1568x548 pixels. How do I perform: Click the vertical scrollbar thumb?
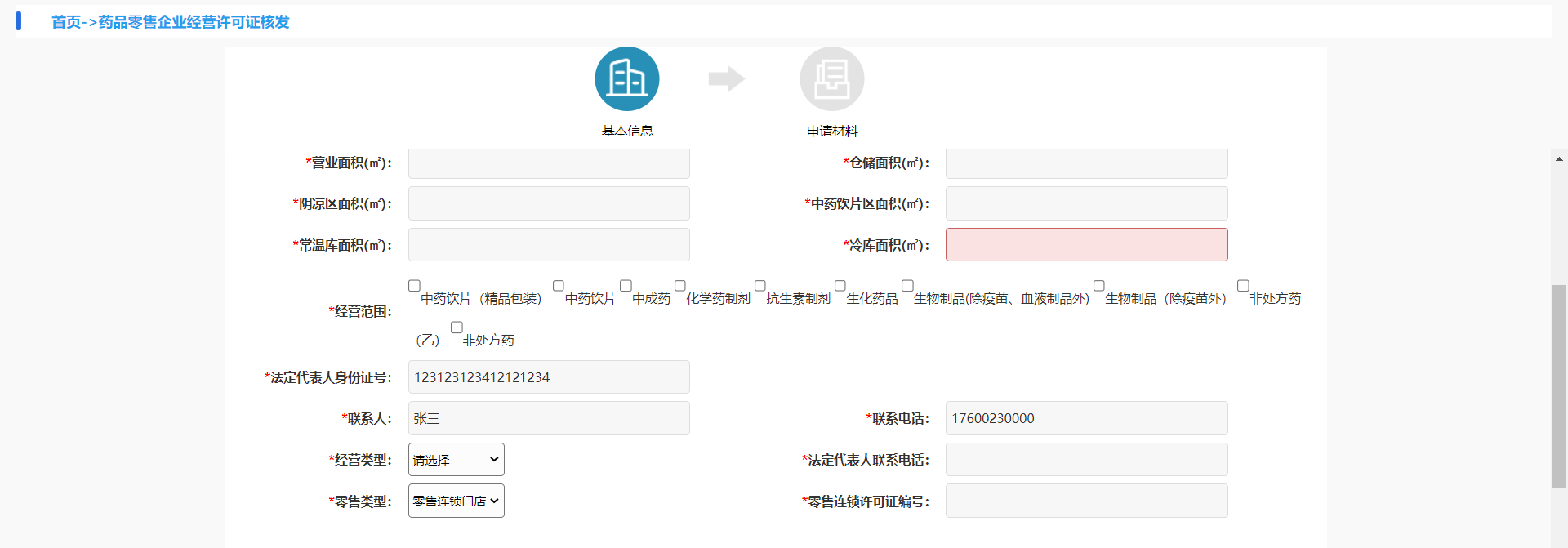pyautogui.click(x=1559, y=385)
